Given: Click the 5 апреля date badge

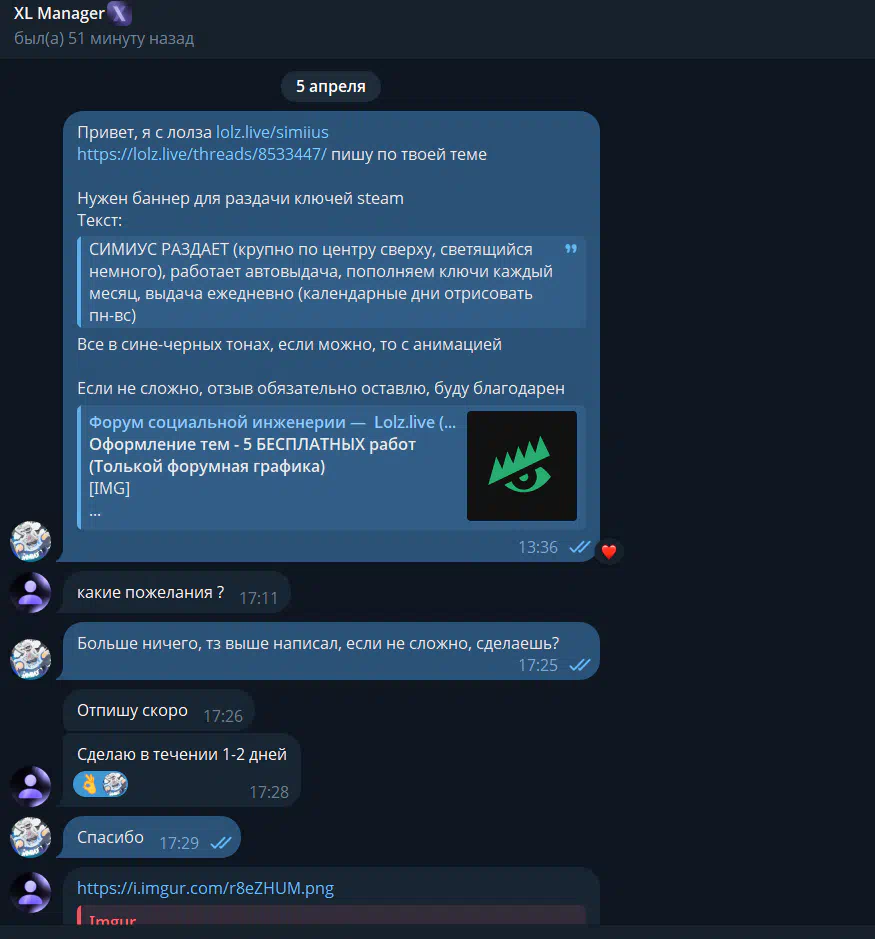Looking at the screenshot, I should 331,86.
